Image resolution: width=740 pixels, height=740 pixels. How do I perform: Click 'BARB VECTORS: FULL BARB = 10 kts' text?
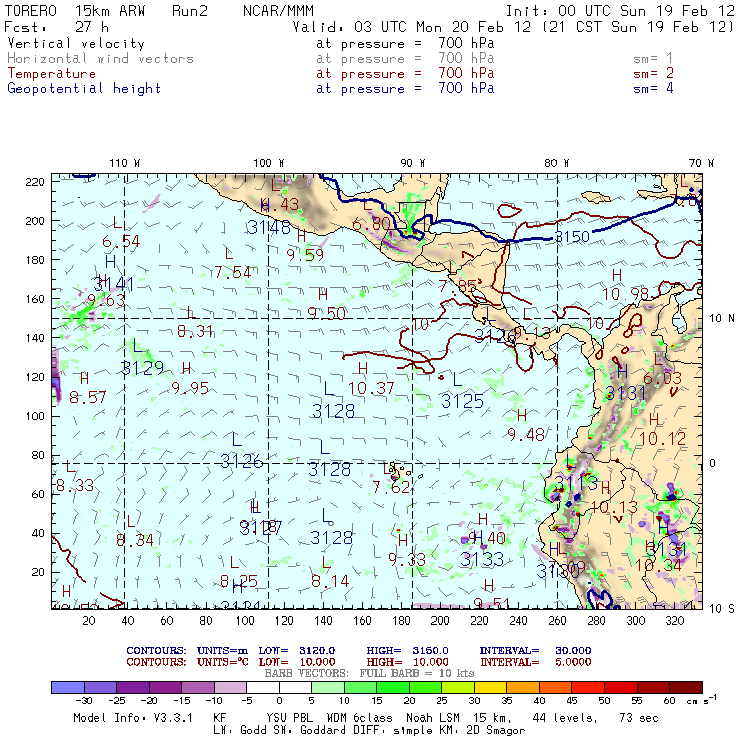click(369, 673)
